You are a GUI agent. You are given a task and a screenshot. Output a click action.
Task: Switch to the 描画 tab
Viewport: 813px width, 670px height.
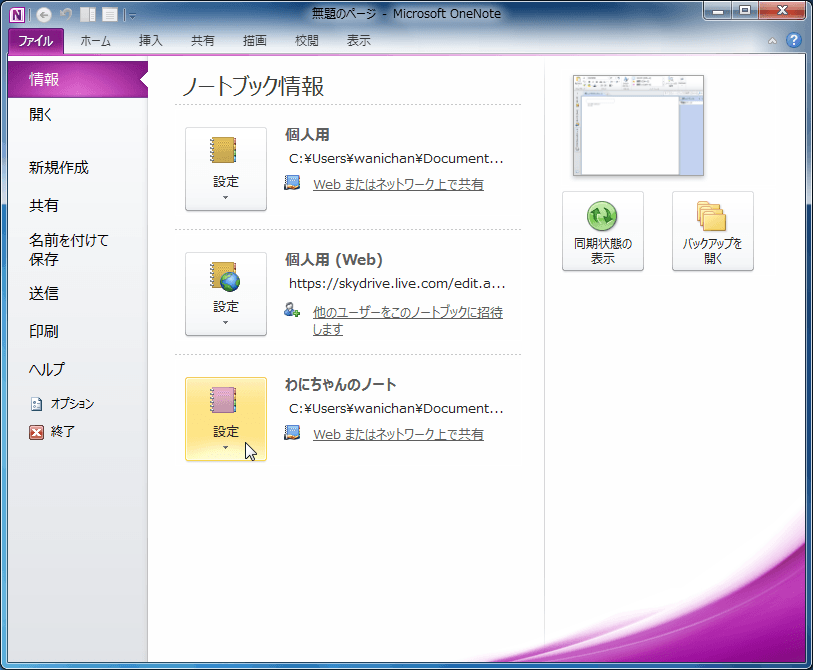[255, 40]
